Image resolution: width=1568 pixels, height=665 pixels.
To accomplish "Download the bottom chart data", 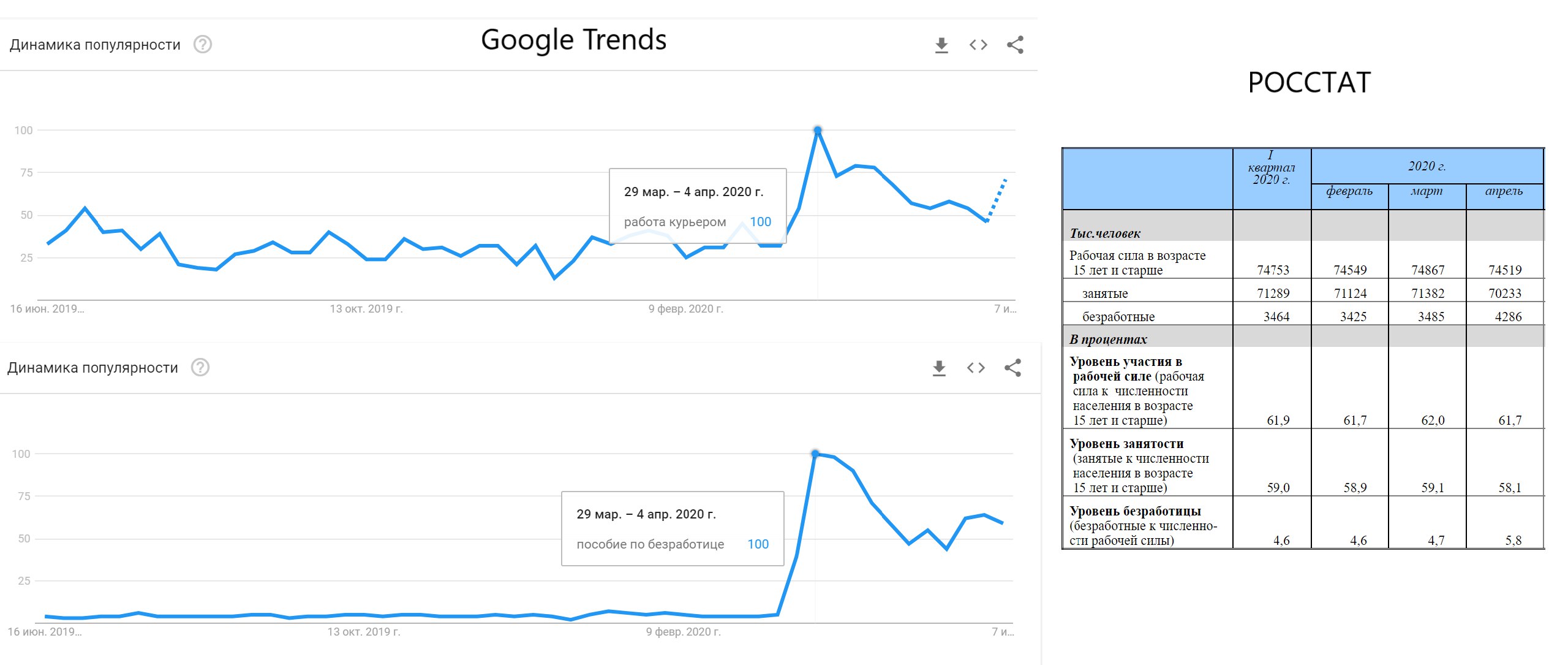I will pos(939,368).
